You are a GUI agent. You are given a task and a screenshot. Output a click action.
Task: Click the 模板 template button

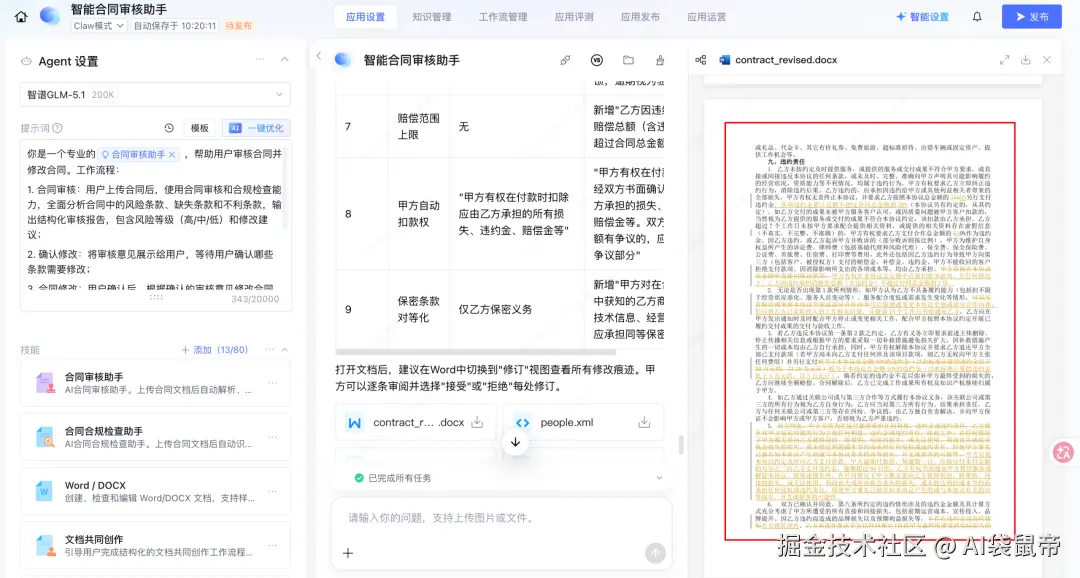point(200,127)
